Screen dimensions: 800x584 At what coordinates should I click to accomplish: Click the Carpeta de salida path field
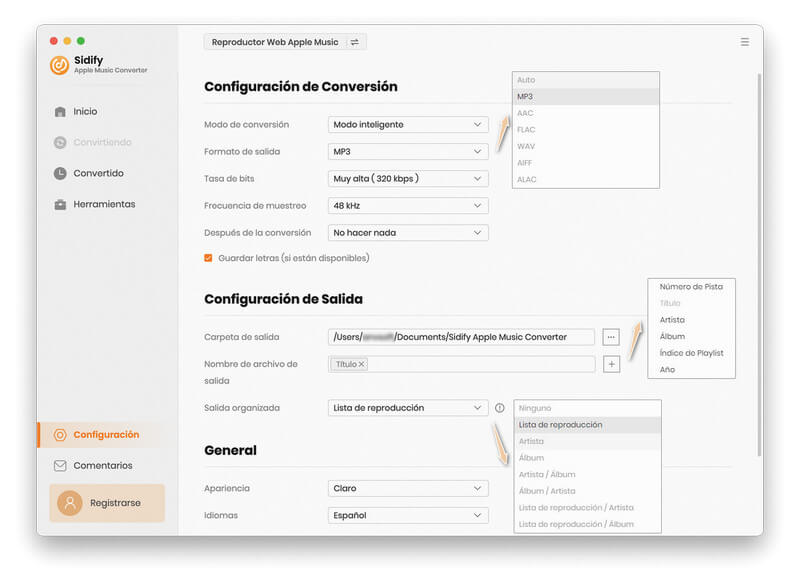coord(461,337)
